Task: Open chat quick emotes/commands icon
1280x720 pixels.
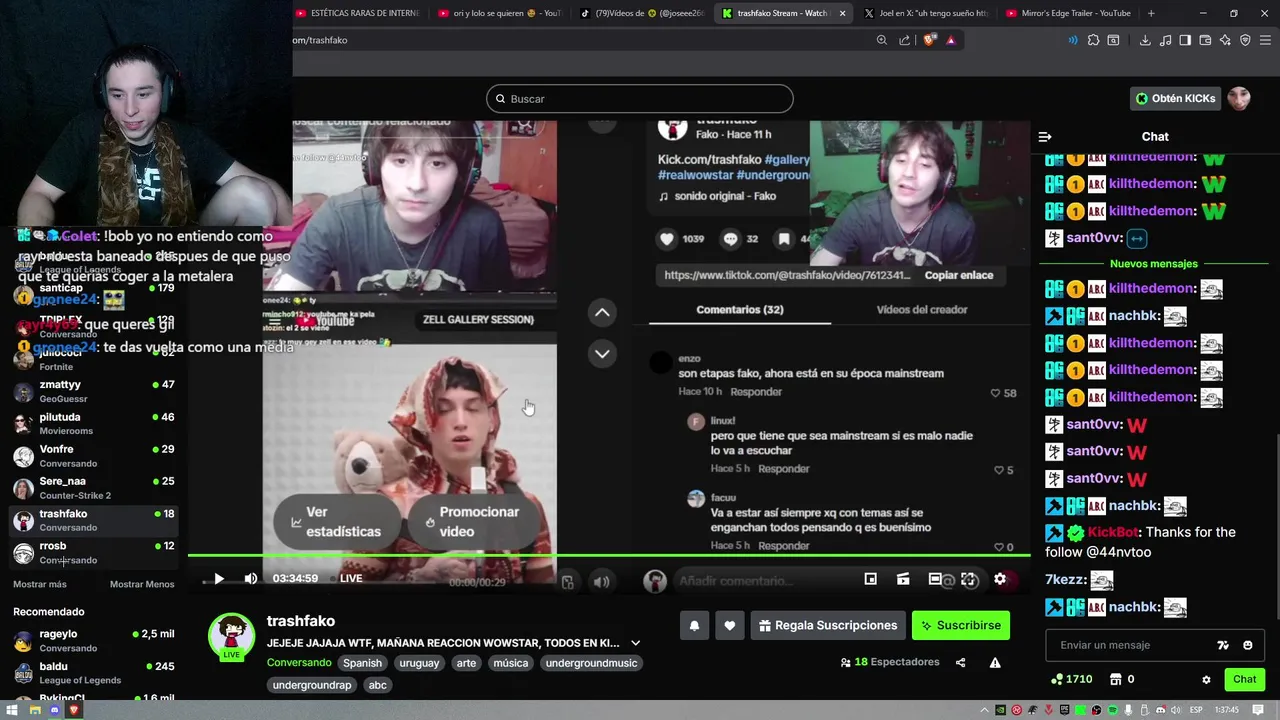Action: (1222, 645)
